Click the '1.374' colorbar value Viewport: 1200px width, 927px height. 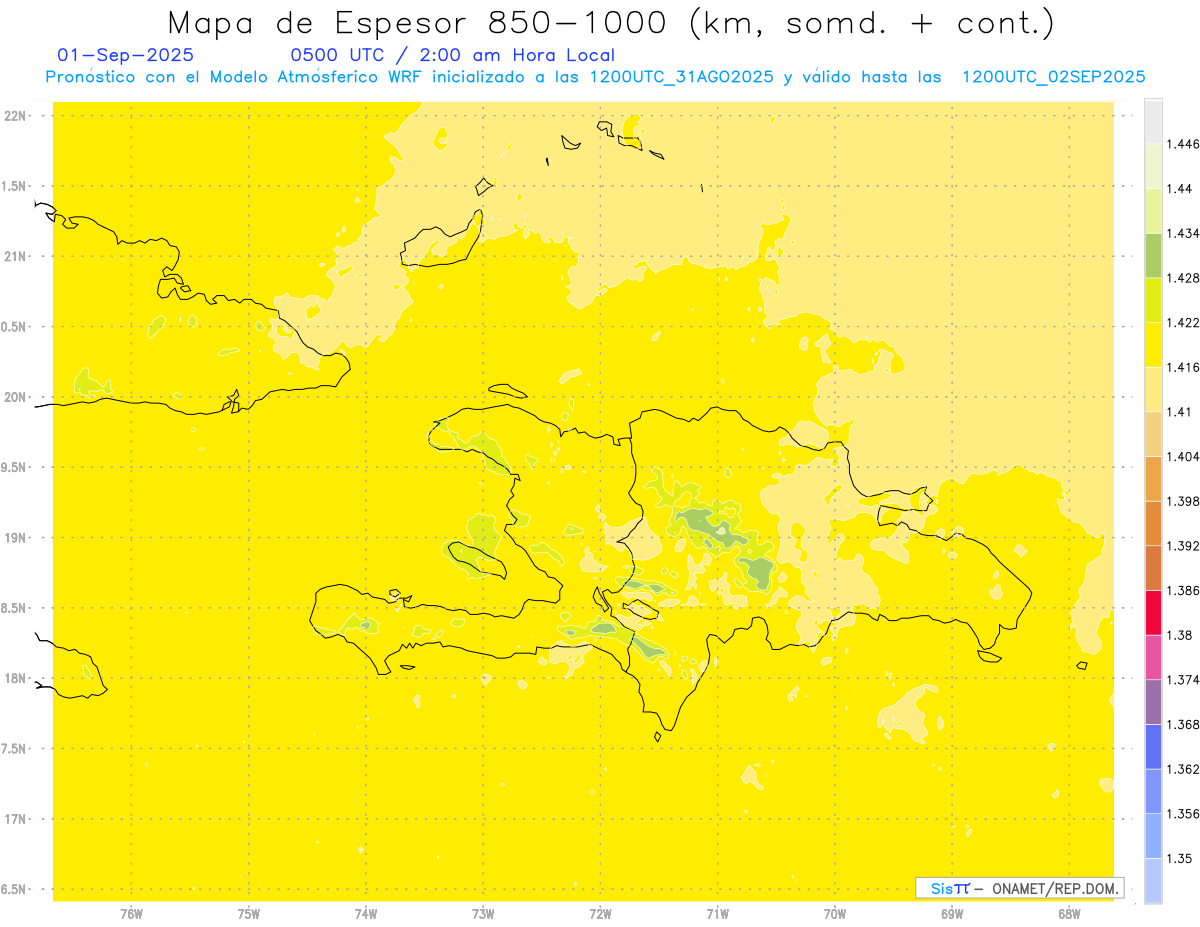click(x=1184, y=680)
